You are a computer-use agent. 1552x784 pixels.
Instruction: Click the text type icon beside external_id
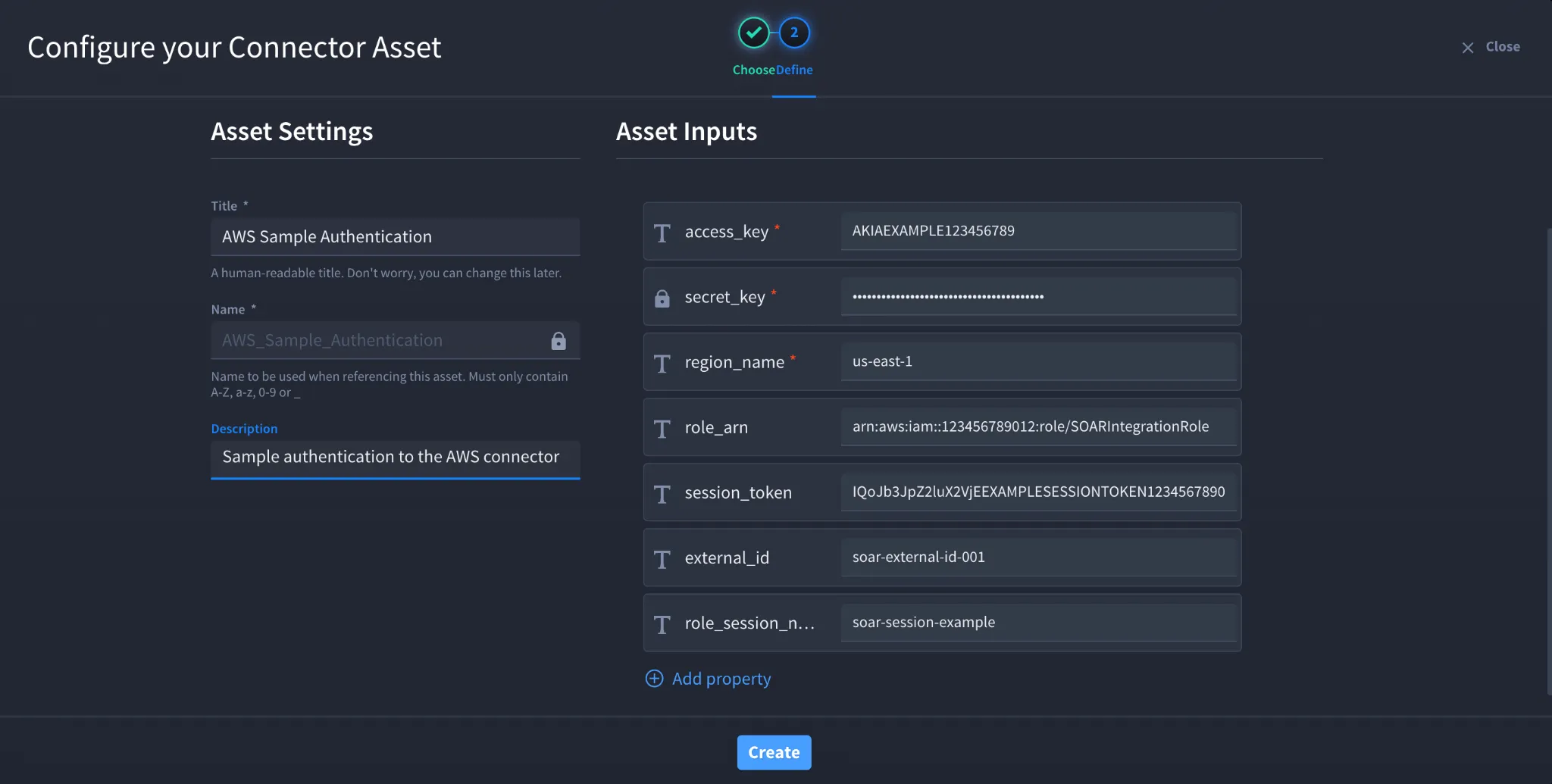coord(662,559)
